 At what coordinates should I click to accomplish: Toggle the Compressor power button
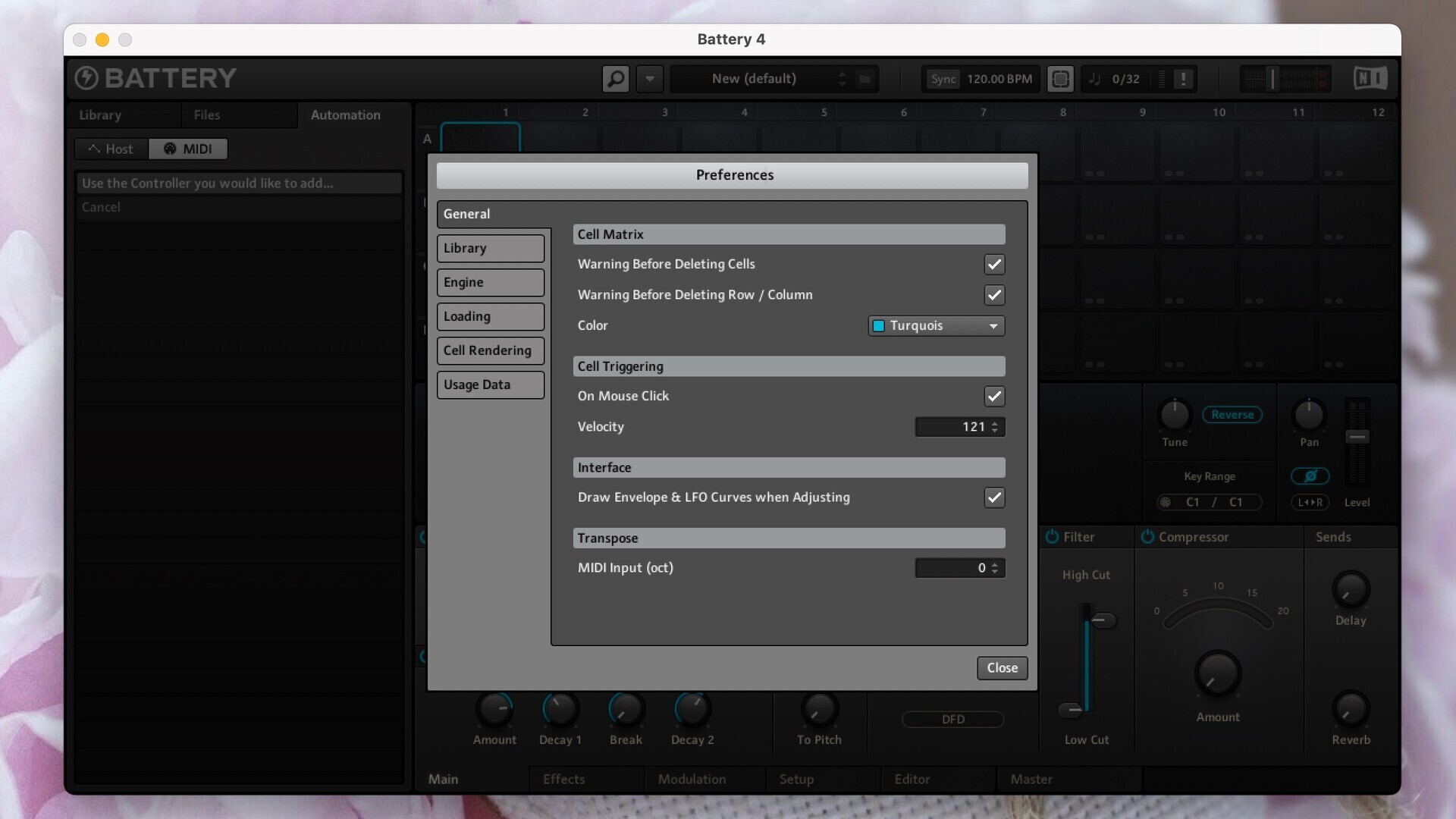click(x=1147, y=537)
